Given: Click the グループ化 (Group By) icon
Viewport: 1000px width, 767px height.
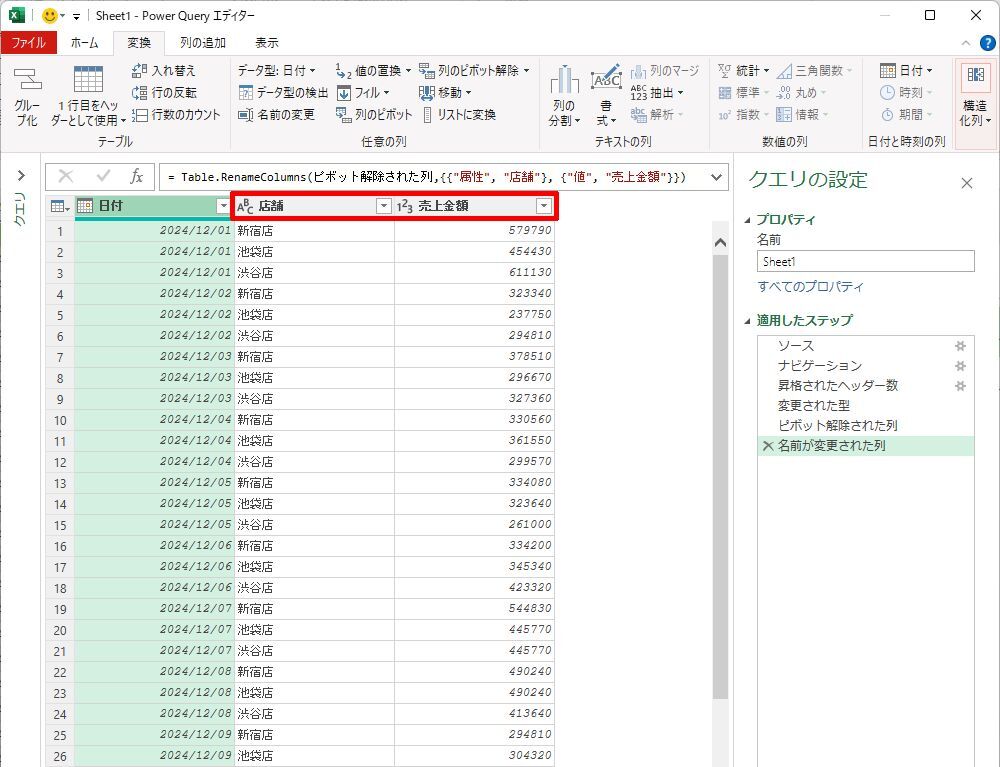Looking at the screenshot, I should 27,97.
